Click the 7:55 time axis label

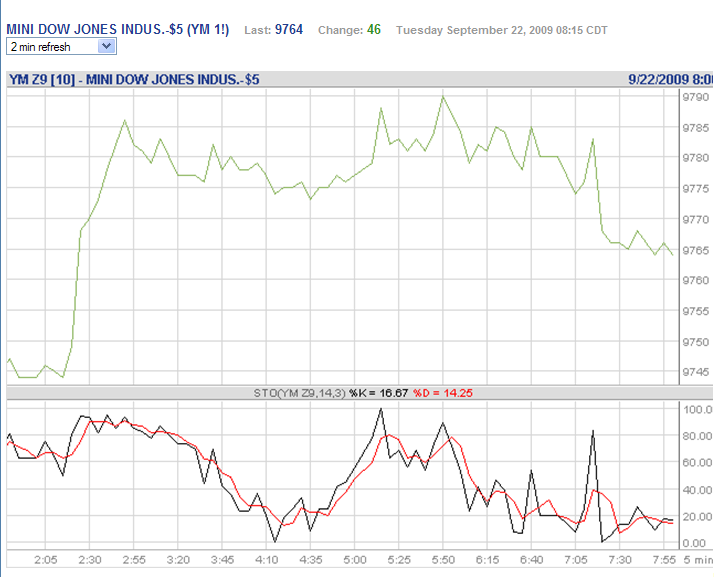[x=664, y=560]
